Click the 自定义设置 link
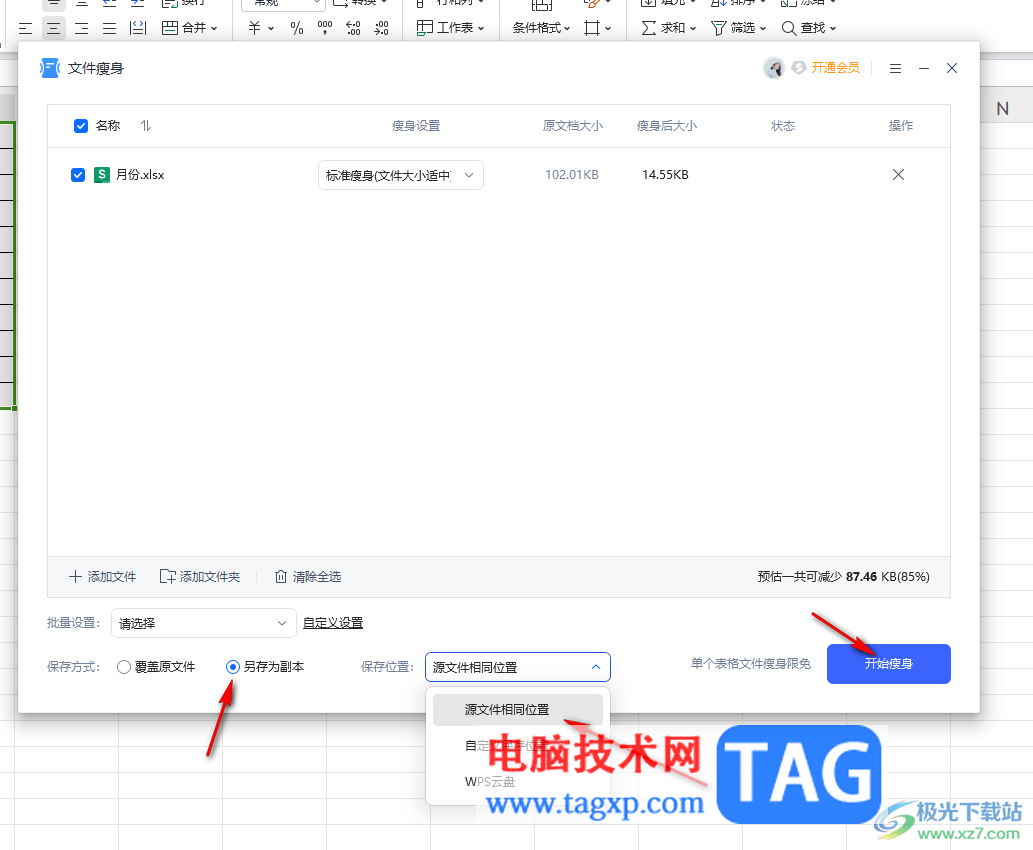Viewport: 1033px width, 850px height. coord(333,623)
